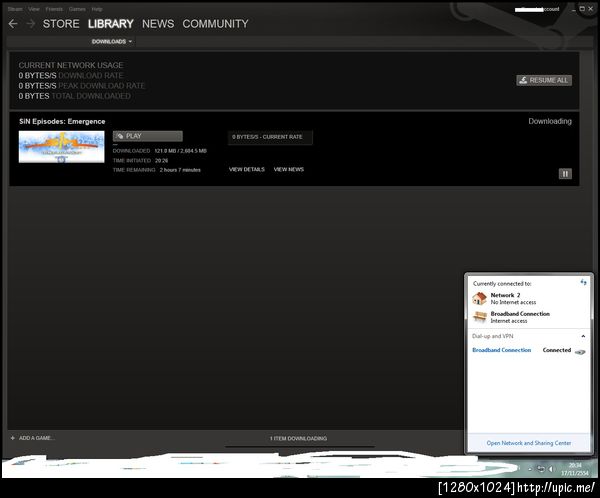
Task: Expand the DOWNLOADS dropdown
Action: 112,41
